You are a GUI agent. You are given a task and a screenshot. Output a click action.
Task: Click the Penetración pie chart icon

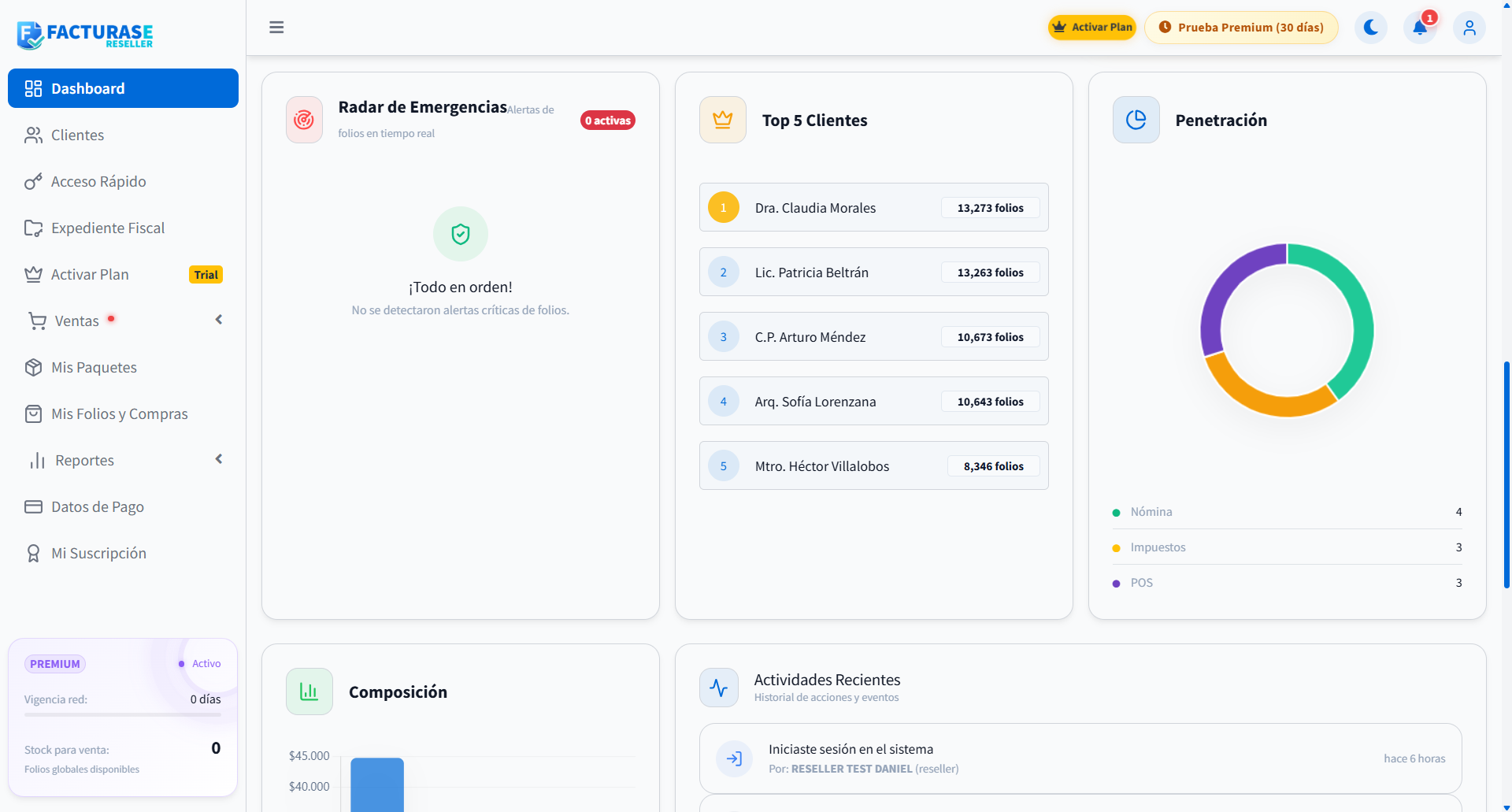tap(1136, 120)
